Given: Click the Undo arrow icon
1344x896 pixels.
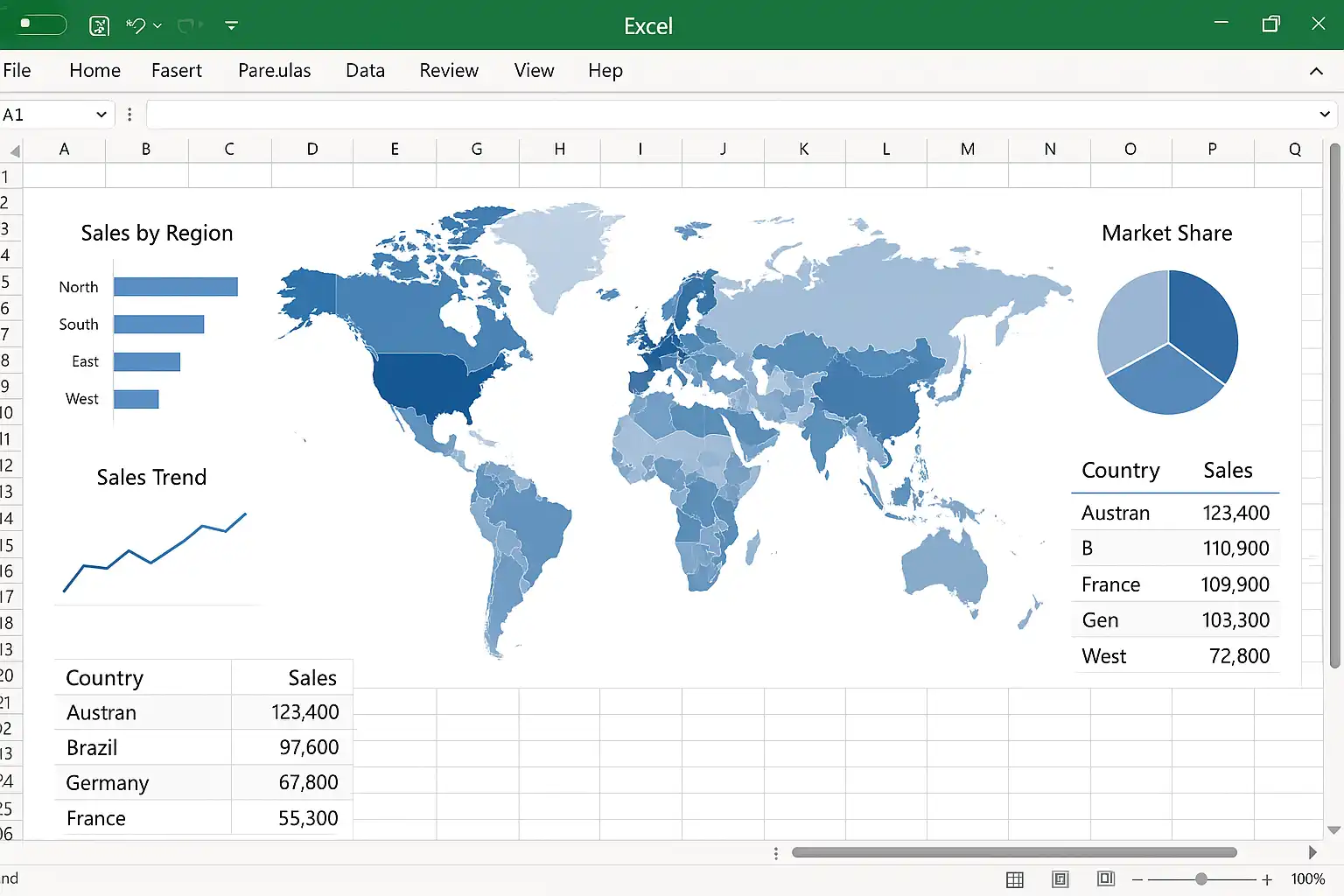Looking at the screenshot, I should pos(136,25).
